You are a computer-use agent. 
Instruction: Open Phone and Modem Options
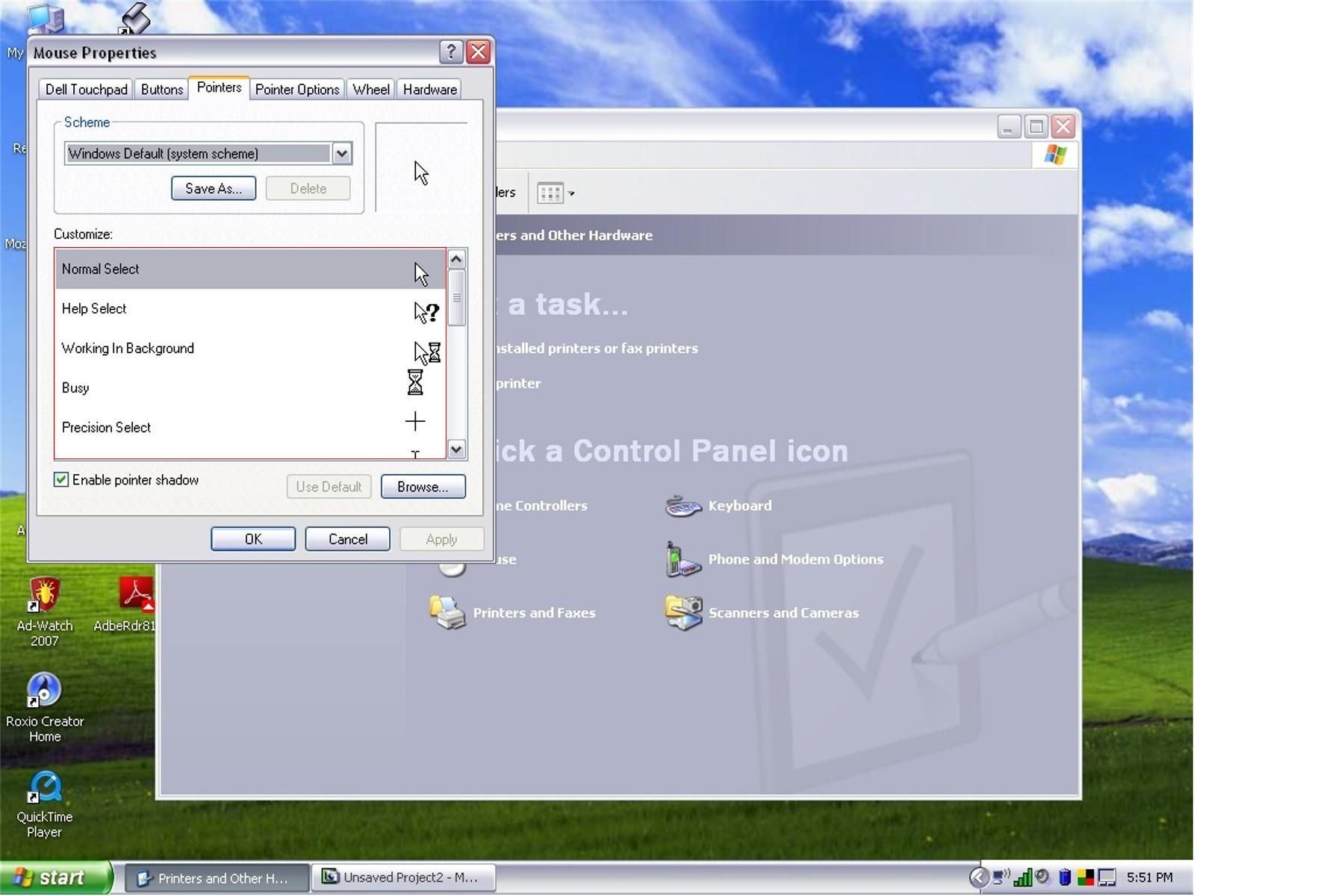coord(796,559)
